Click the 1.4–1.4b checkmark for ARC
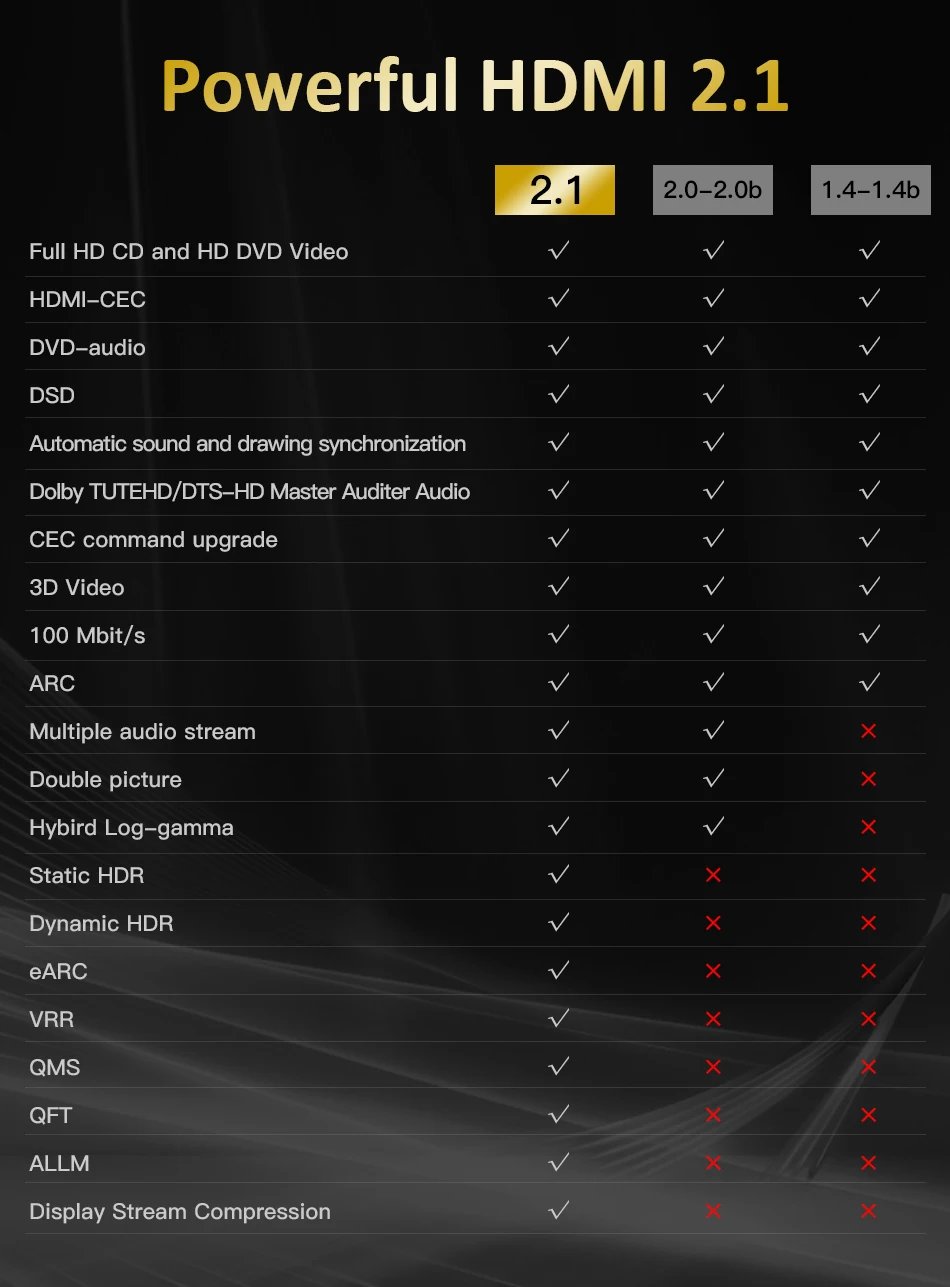950x1287 pixels. (x=869, y=682)
